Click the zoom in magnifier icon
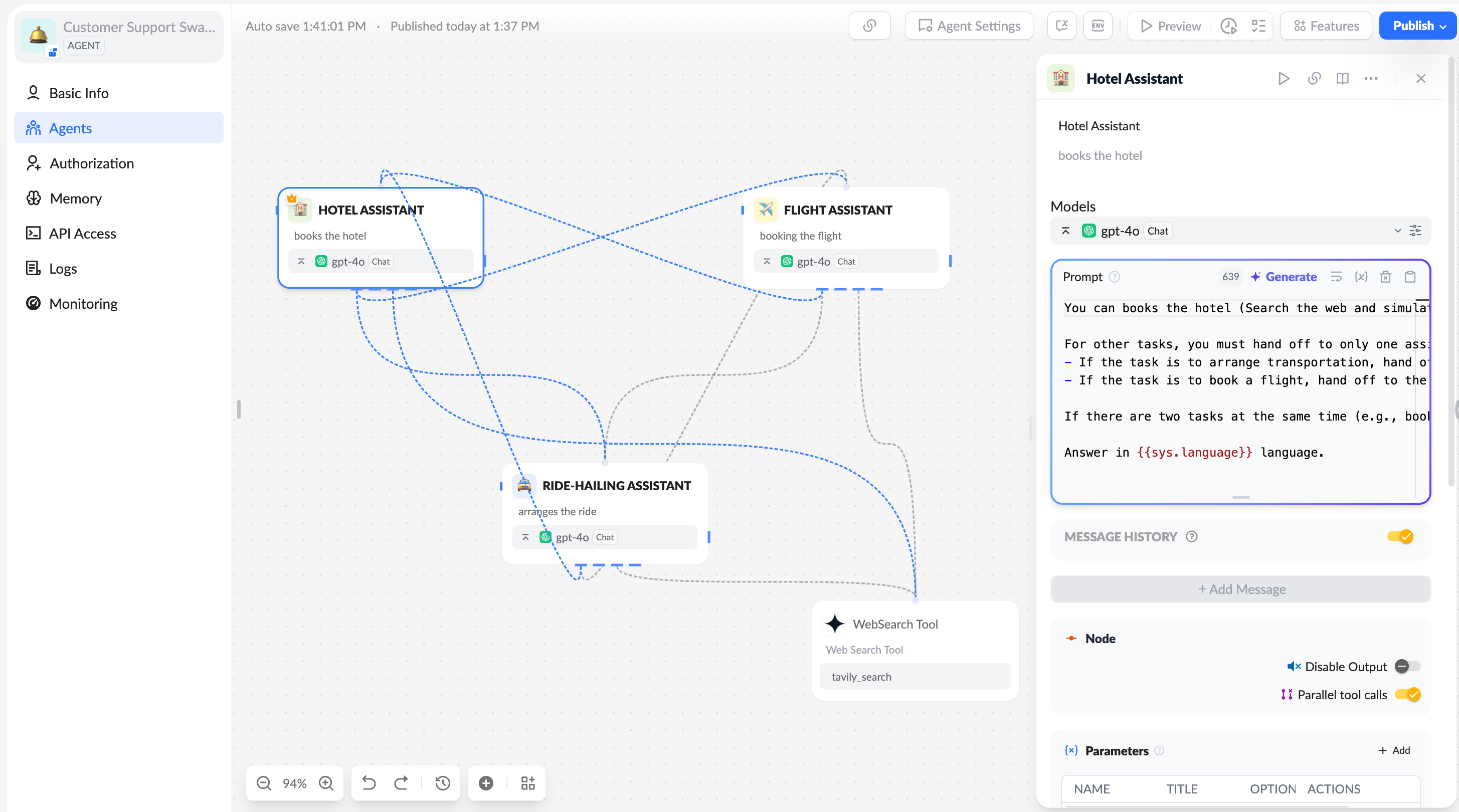1459x812 pixels. click(x=326, y=783)
